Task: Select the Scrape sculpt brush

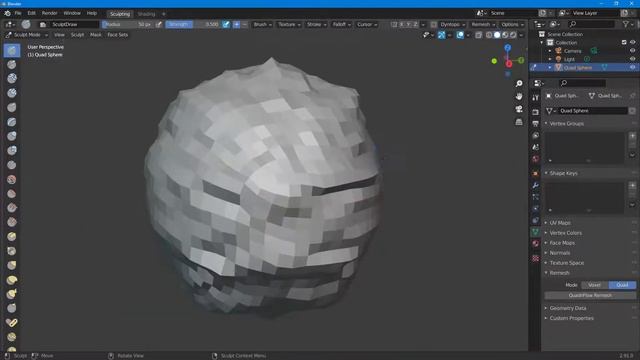Action: 12,222
